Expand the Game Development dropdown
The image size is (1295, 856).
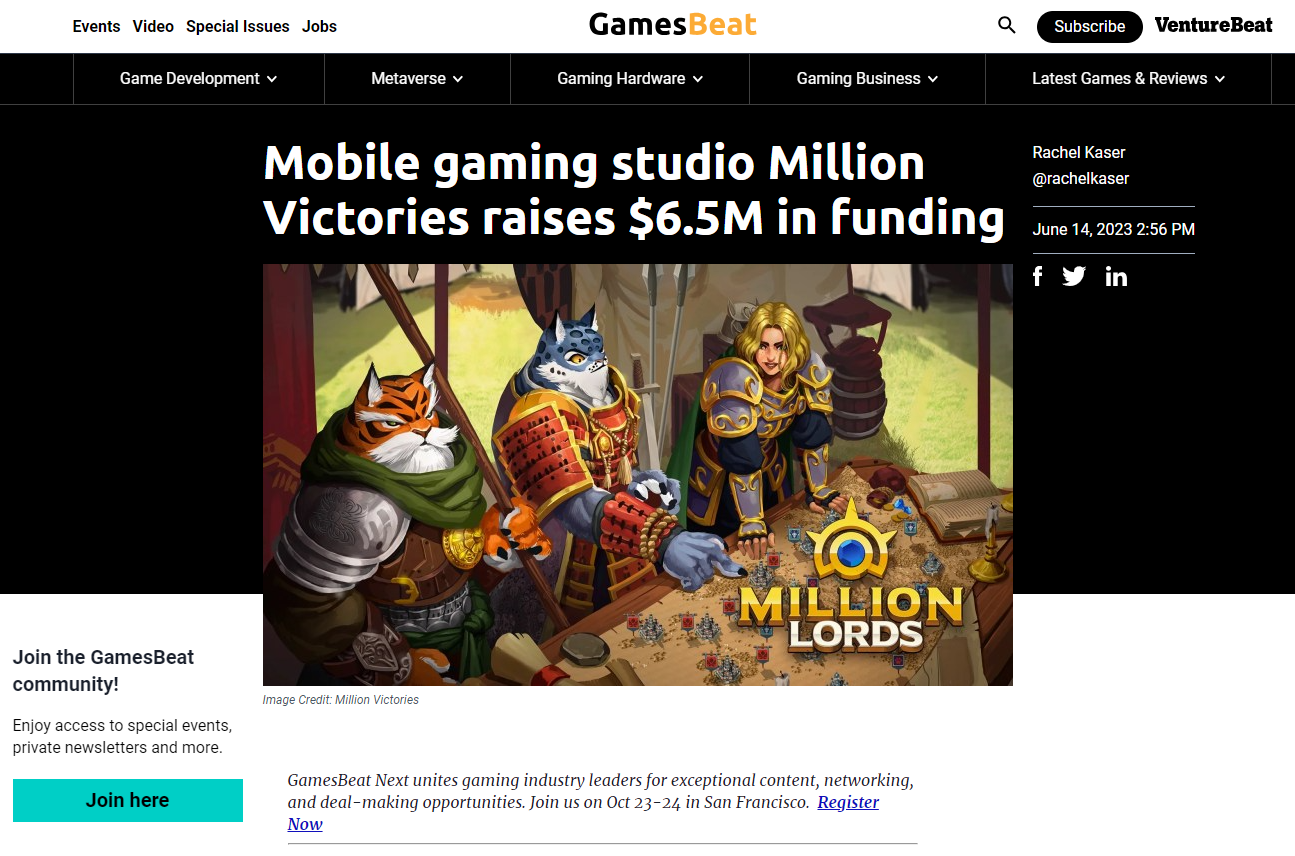click(x=199, y=79)
